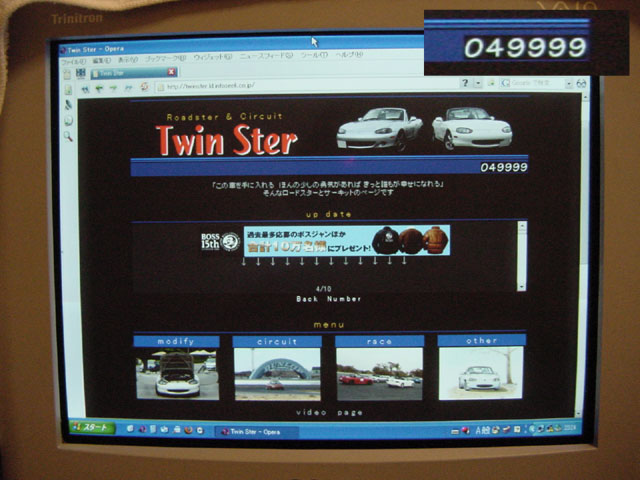Click the icon left of Twin Ster tab

coord(81,73)
